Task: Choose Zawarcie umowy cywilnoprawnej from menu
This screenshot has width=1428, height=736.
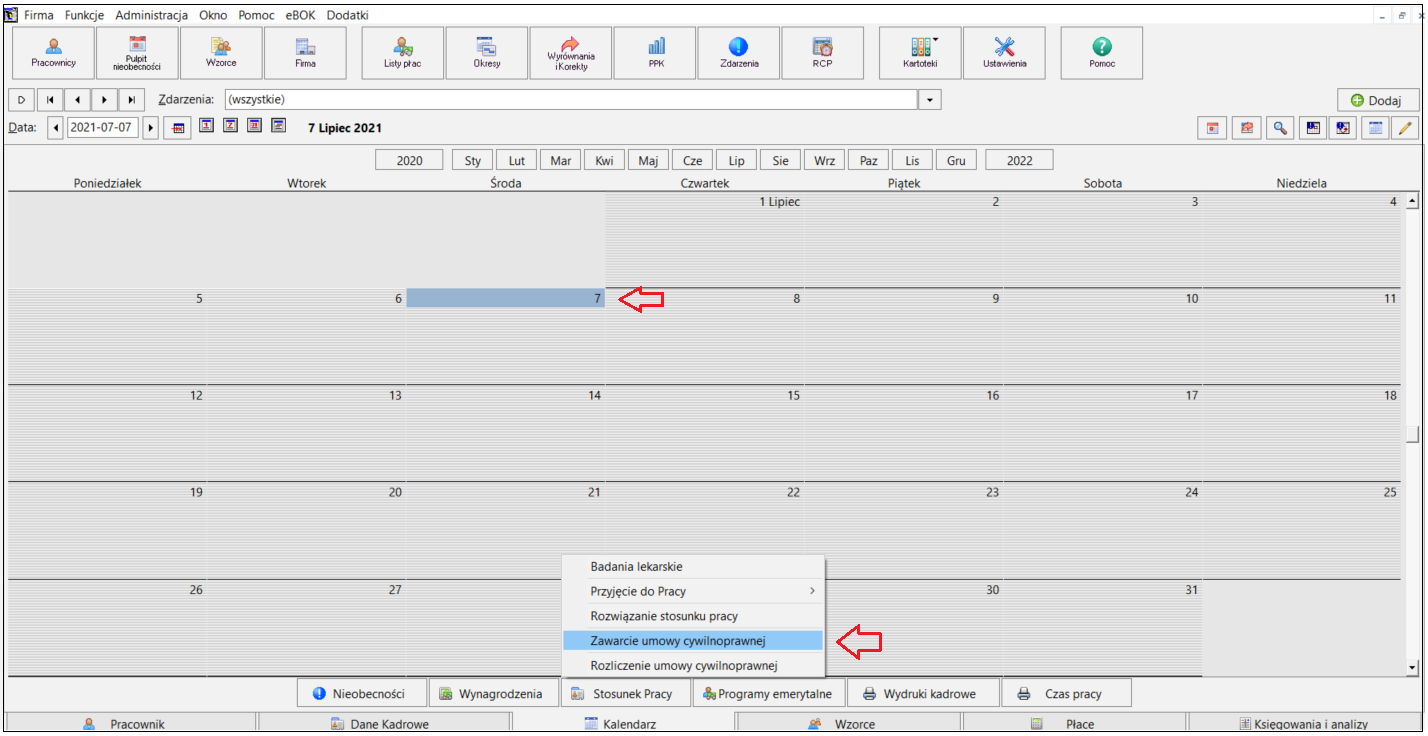Action: click(693, 640)
